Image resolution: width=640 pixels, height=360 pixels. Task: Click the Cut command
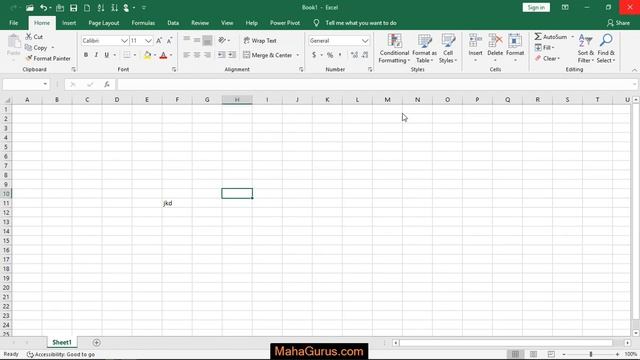(34, 37)
